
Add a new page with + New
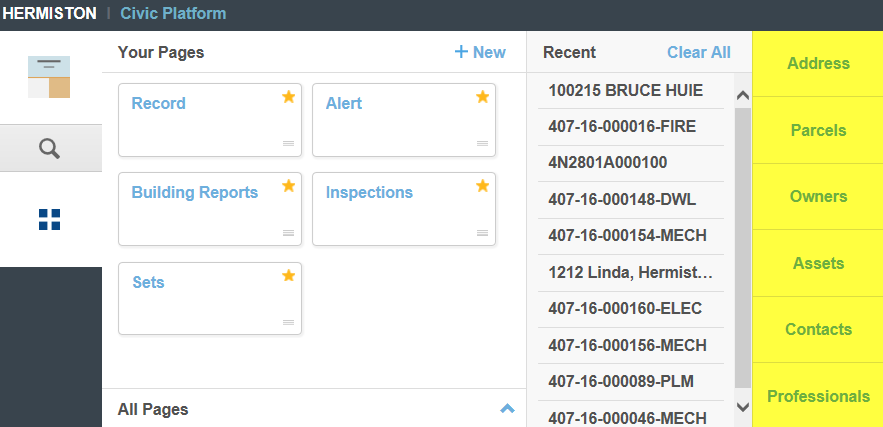pyautogui.click(x=480, y=52)
